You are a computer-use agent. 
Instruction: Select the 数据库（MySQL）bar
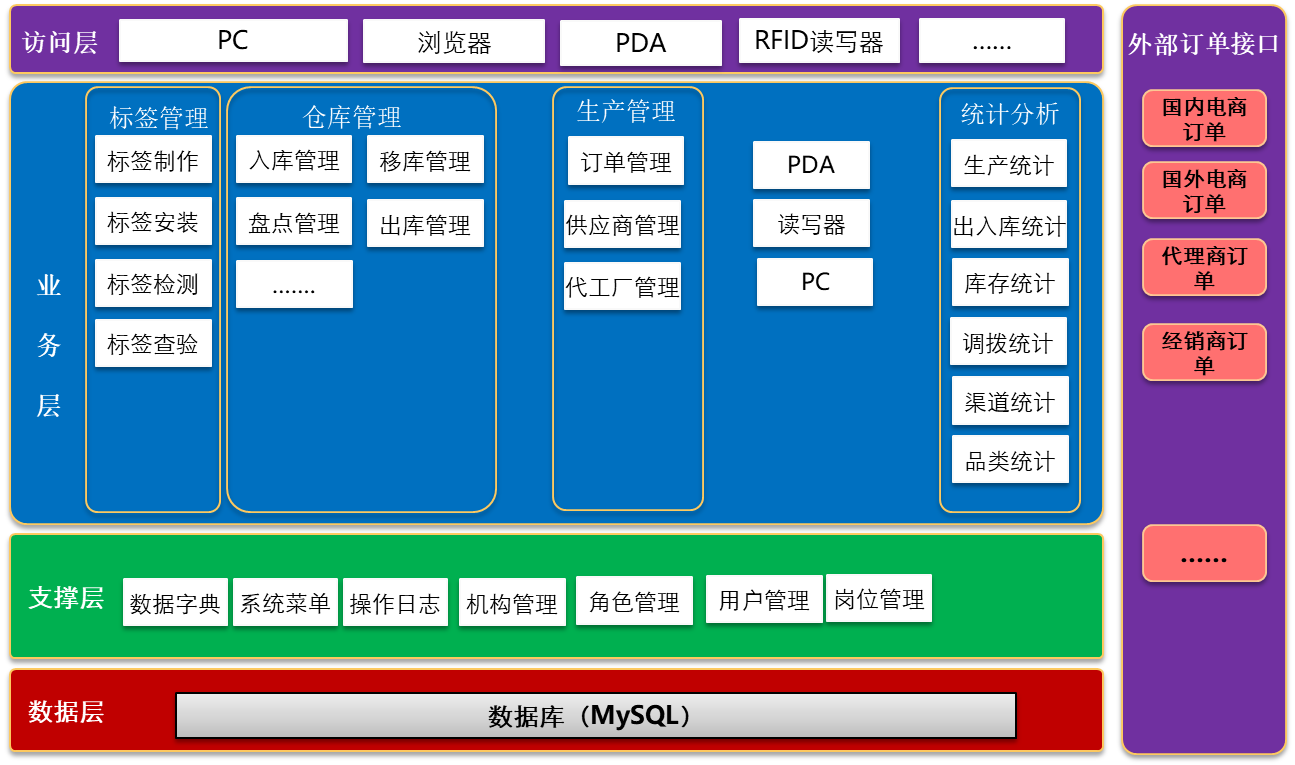[596, 716]
